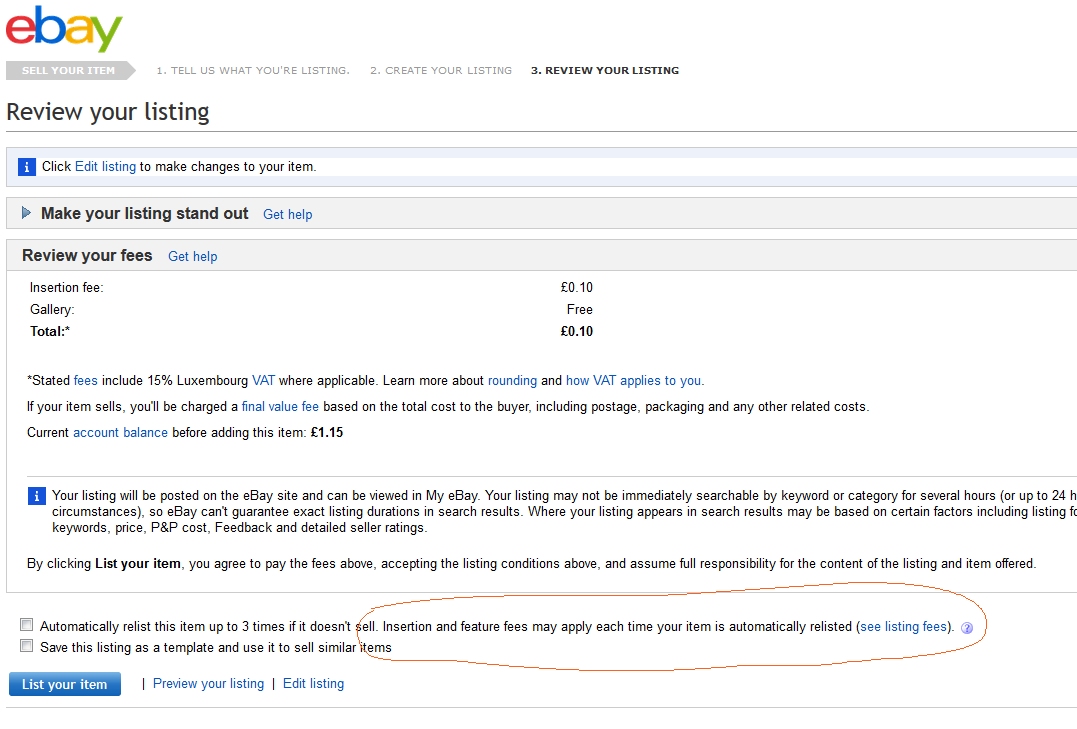
Task: Open see listing fees inside the circled text
Action: click(x=903, y=624)
